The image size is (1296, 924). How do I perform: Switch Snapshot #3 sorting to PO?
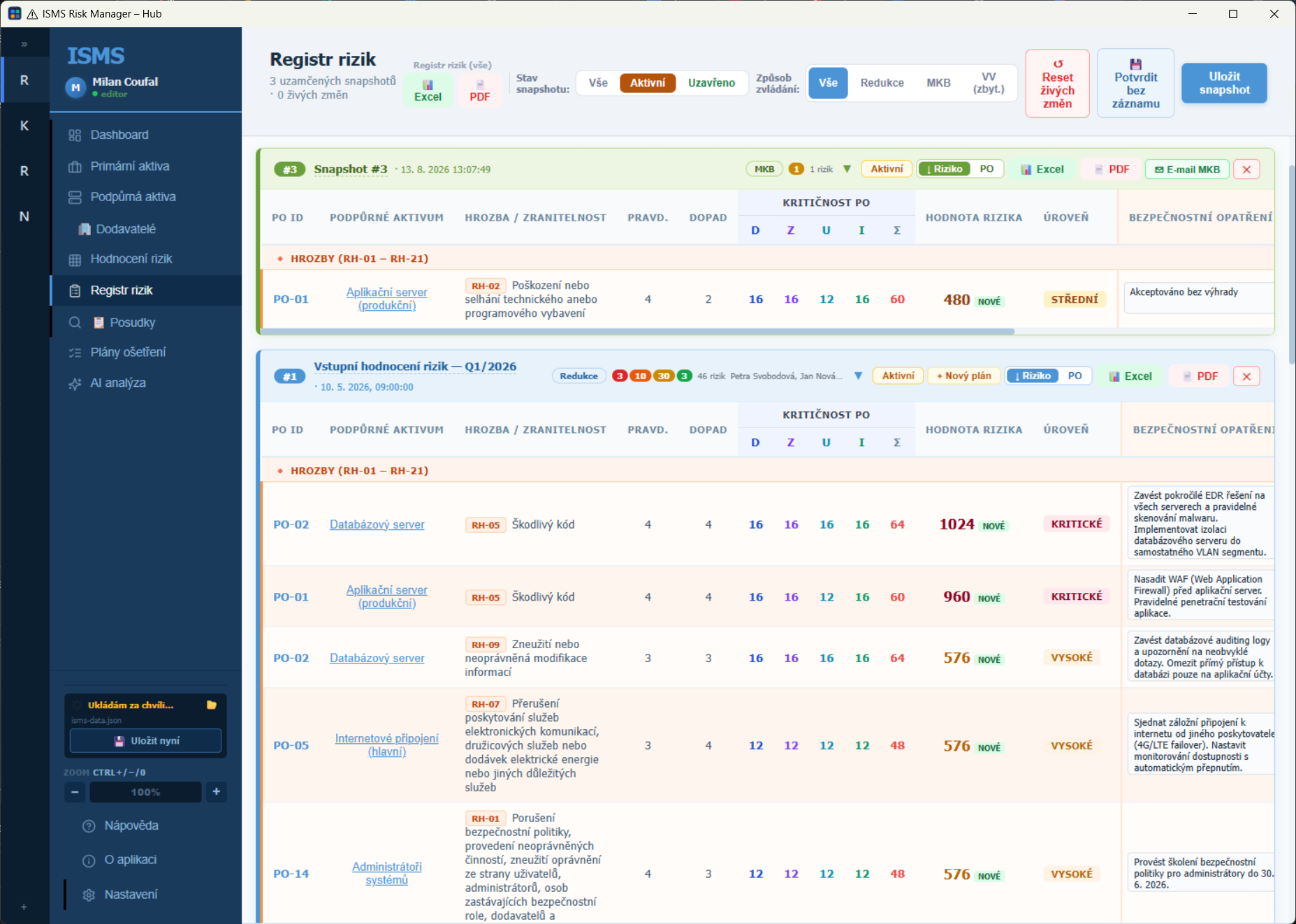coord(986,169)
